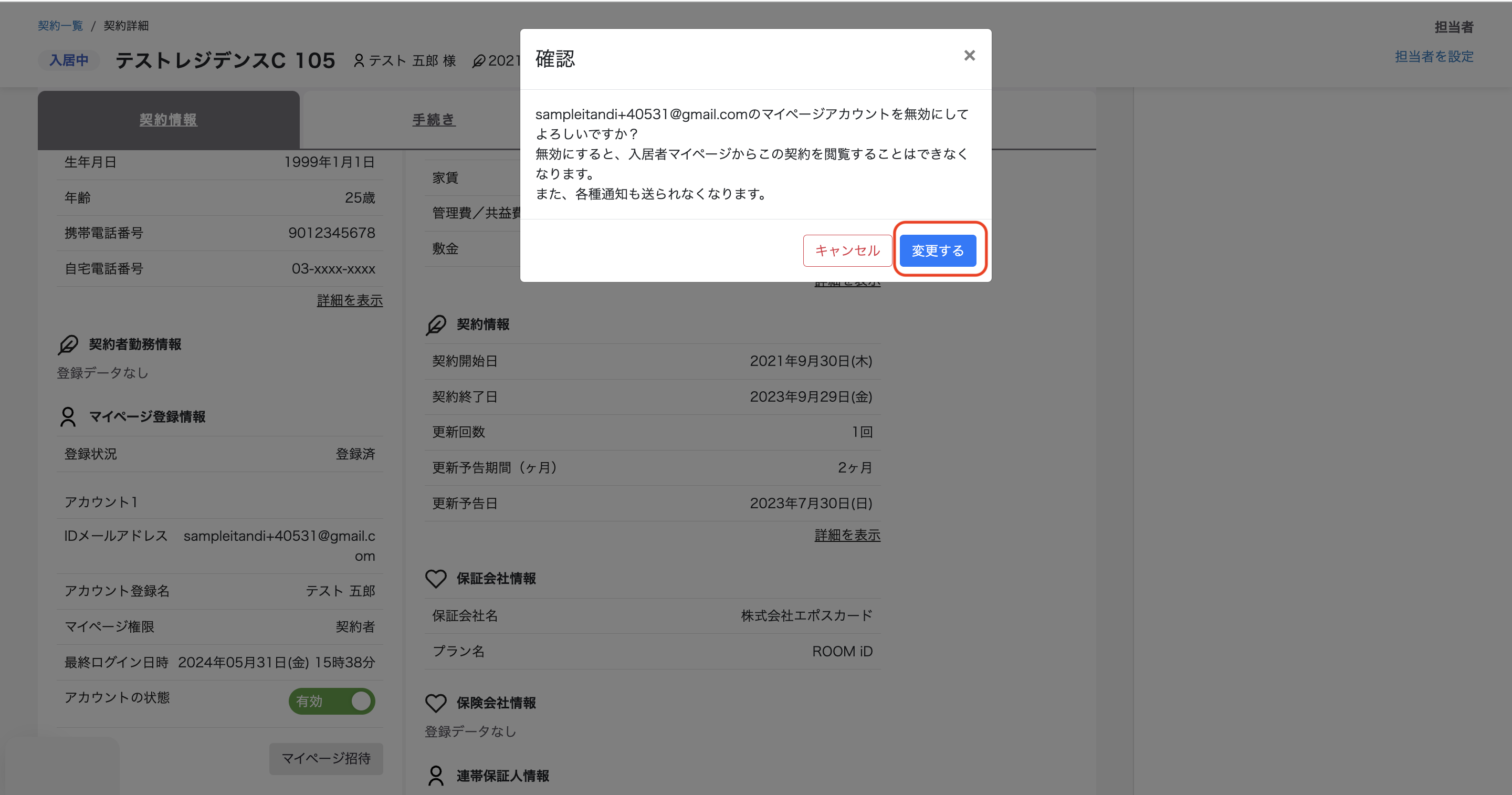This screenshot has height=795, width=1512.
Task: Click the person icon next to テスト 五郎 様
Action: pyautogui.click(x=359, y=60)
